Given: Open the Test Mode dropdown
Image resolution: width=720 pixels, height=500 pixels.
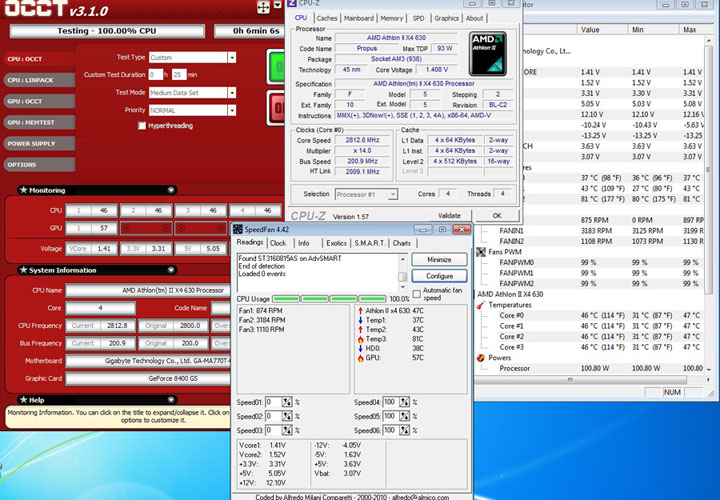Looking at the screenshot, I should point(232,92).
